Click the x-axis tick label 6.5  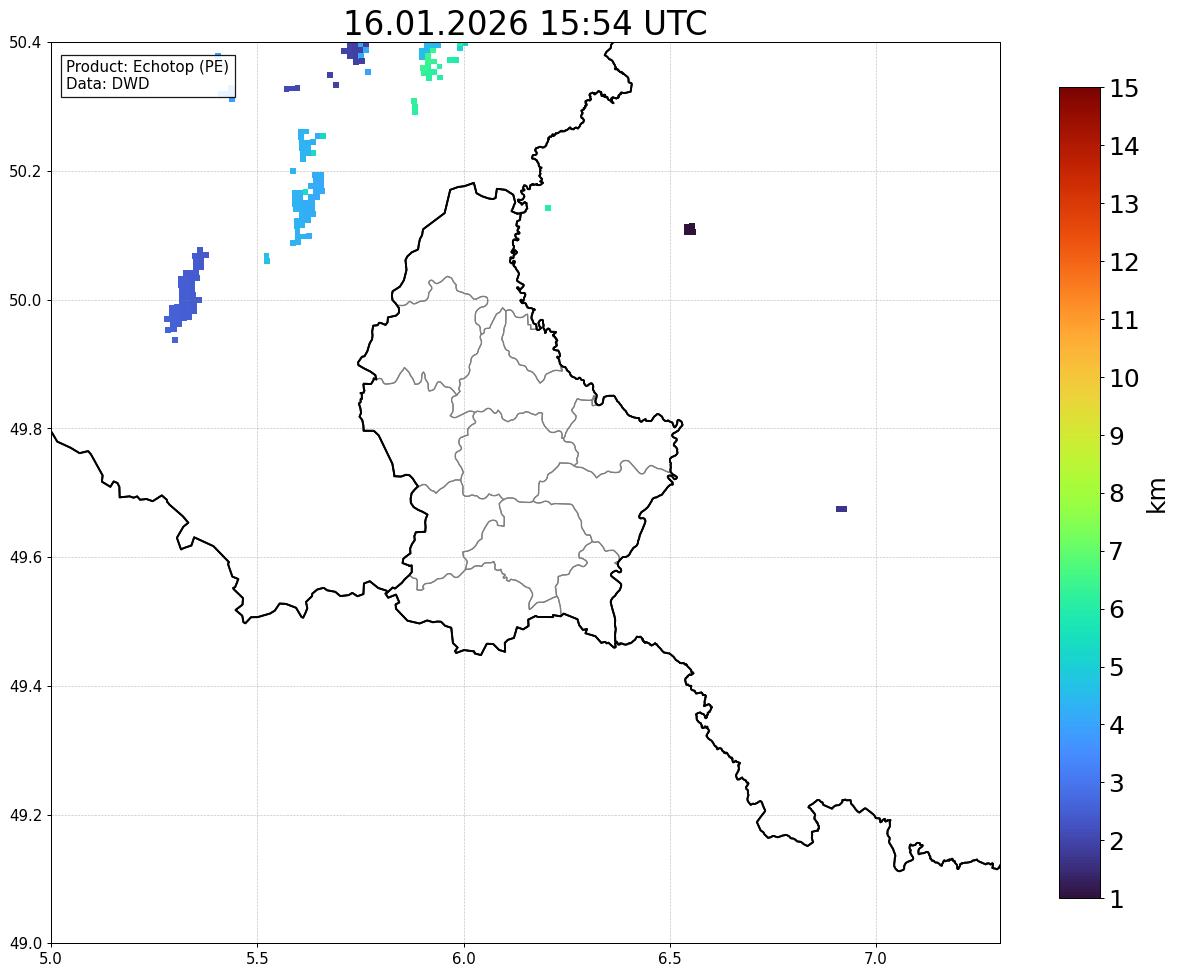click(670, 959)
